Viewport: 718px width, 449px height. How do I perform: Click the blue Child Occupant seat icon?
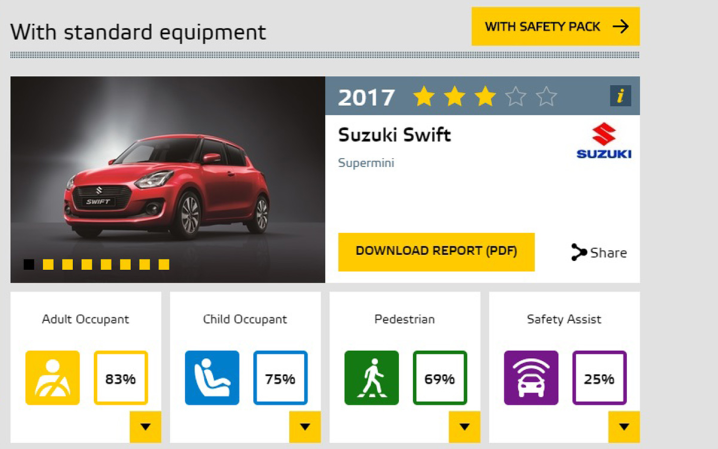[x=212, y=378]
